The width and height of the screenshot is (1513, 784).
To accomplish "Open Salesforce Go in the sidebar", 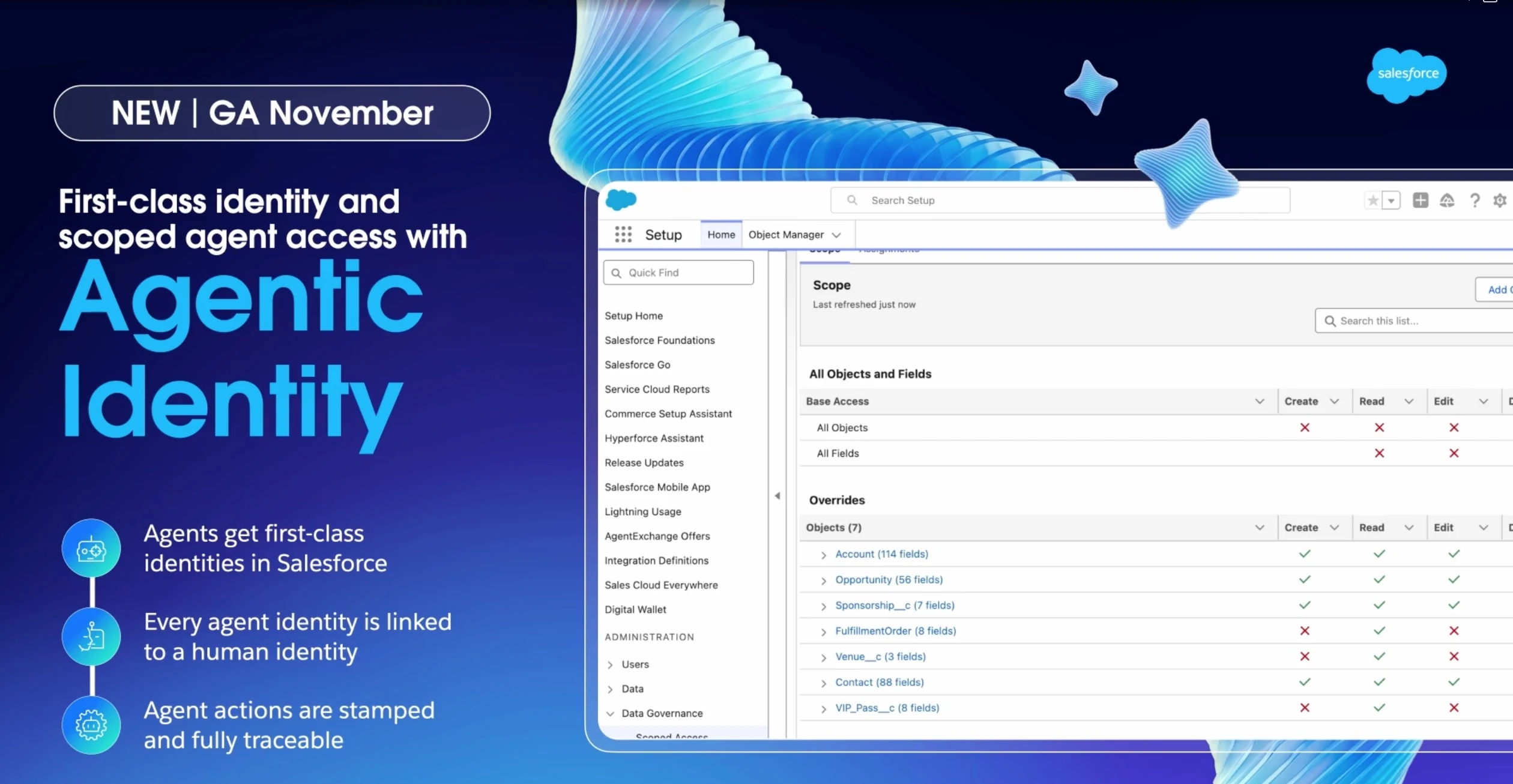I will 638,365.
